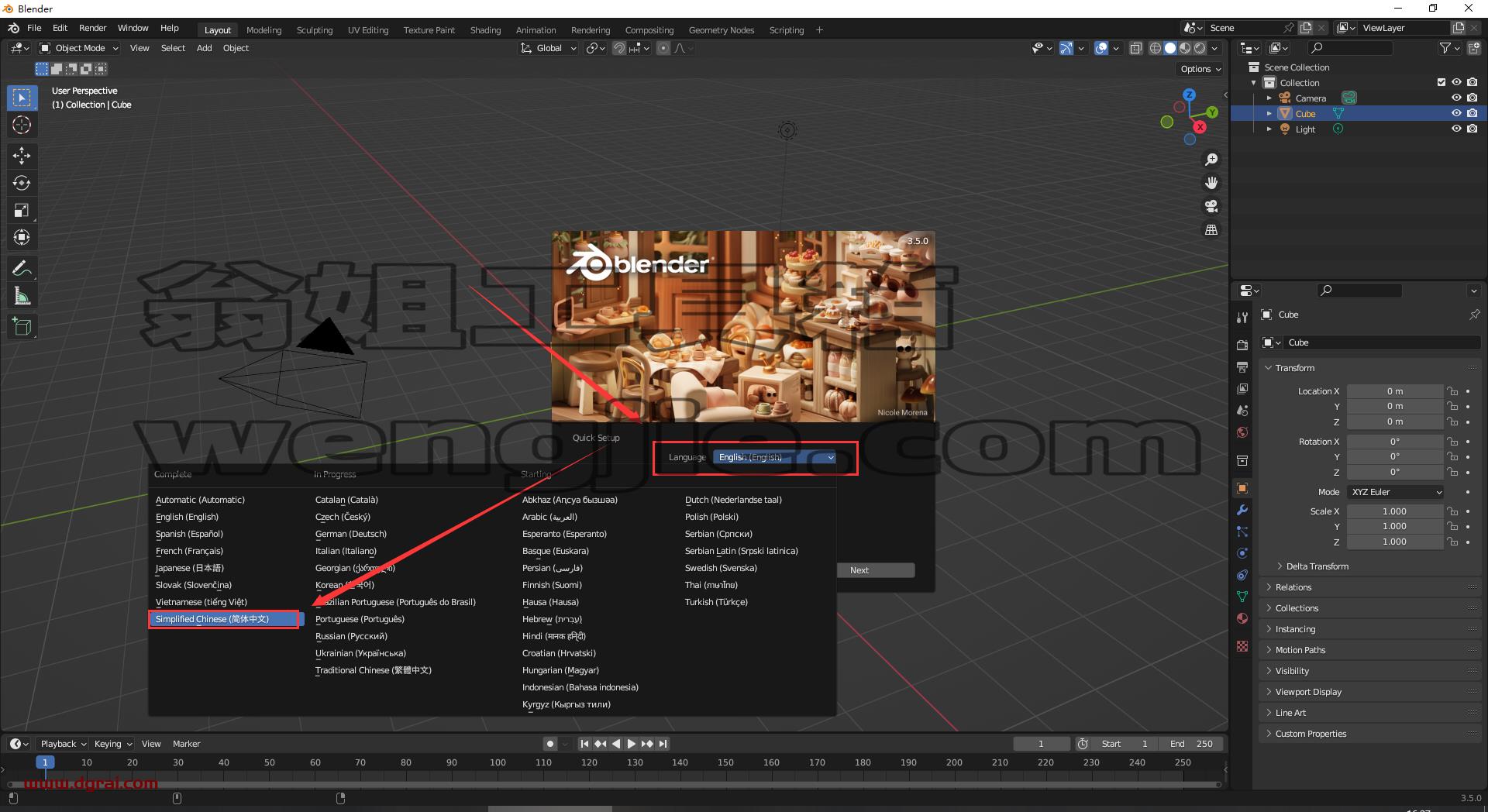The height and width of the screenshot is (812, 1488).
Task: Uncheck the Collection exclude checkbox
Action: click(x=1441, y=82)
